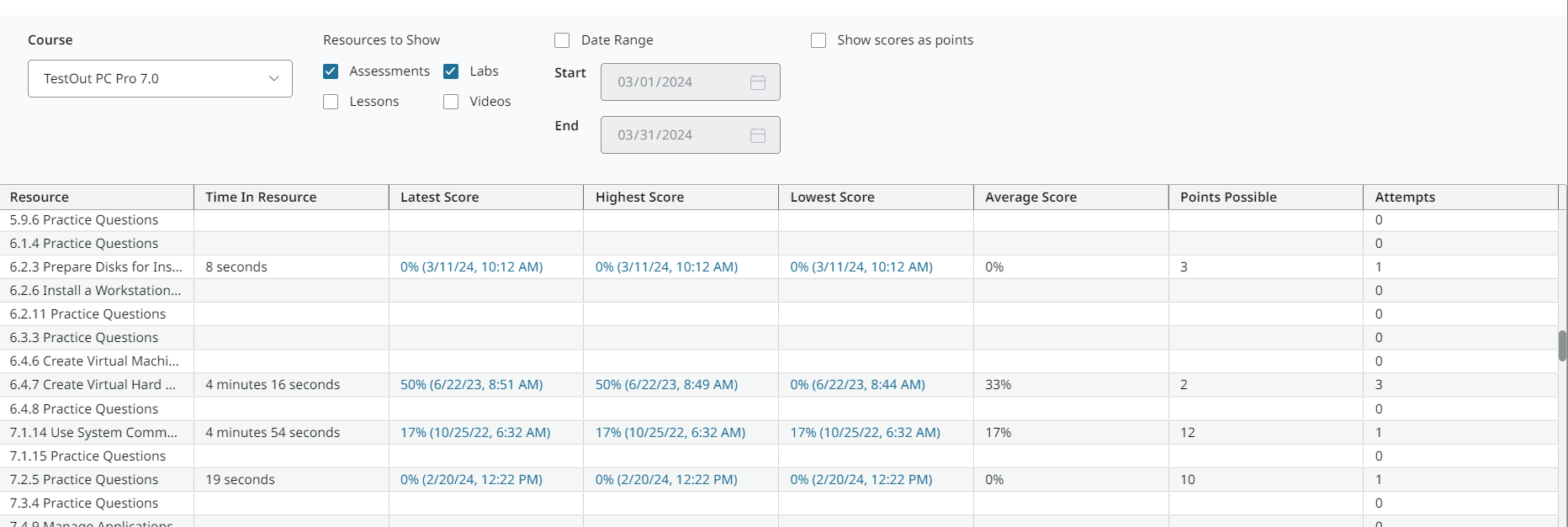Image resolution: width=1568 pixels, height=527 pixels.
Task: Sort by the Attempts column header
Action: 1405,198
